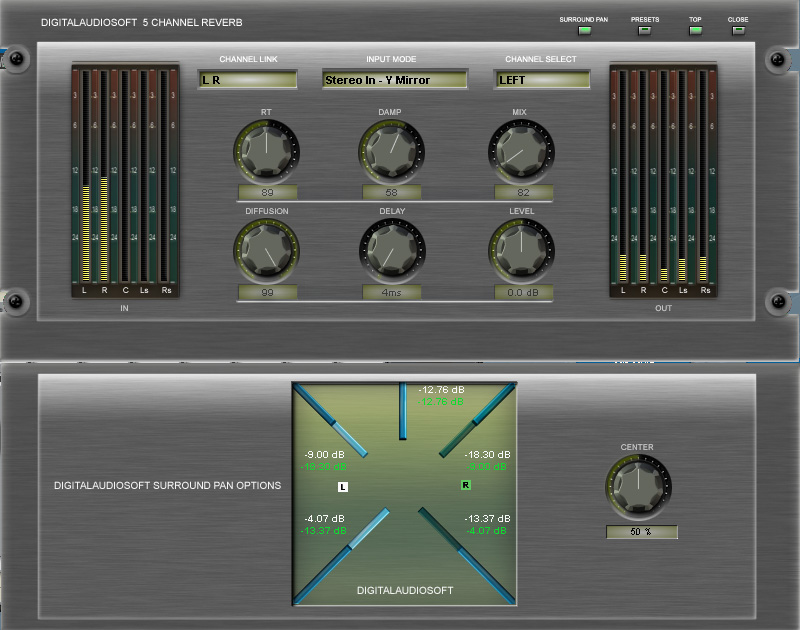Click the MIX knob

[521, 152]
